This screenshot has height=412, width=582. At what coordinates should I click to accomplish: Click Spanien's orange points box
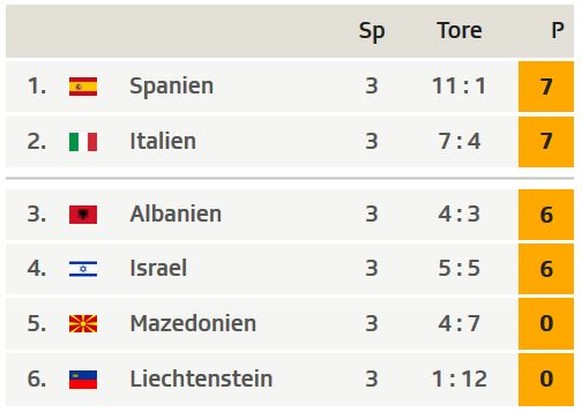click(x=546, y=86)
